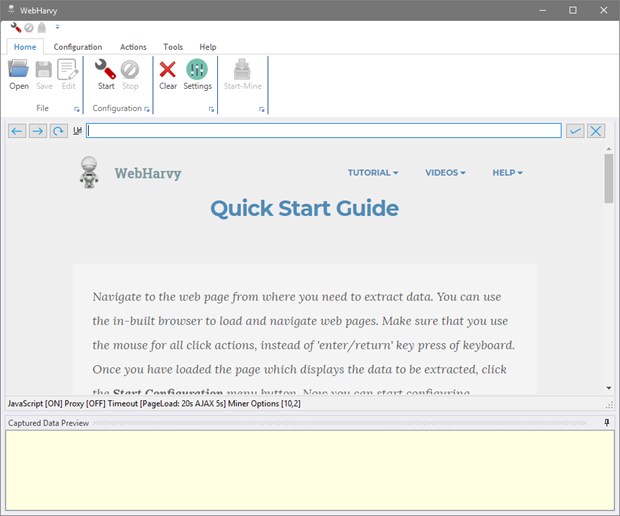This screenshot has width=620, height=516.
Task: Select the Tools ribbon tab
Action: (x=173, y=47)
